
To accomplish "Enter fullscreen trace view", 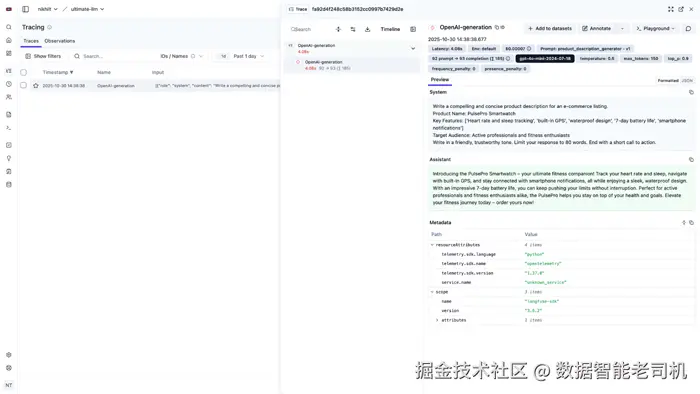I will point(671,9).
